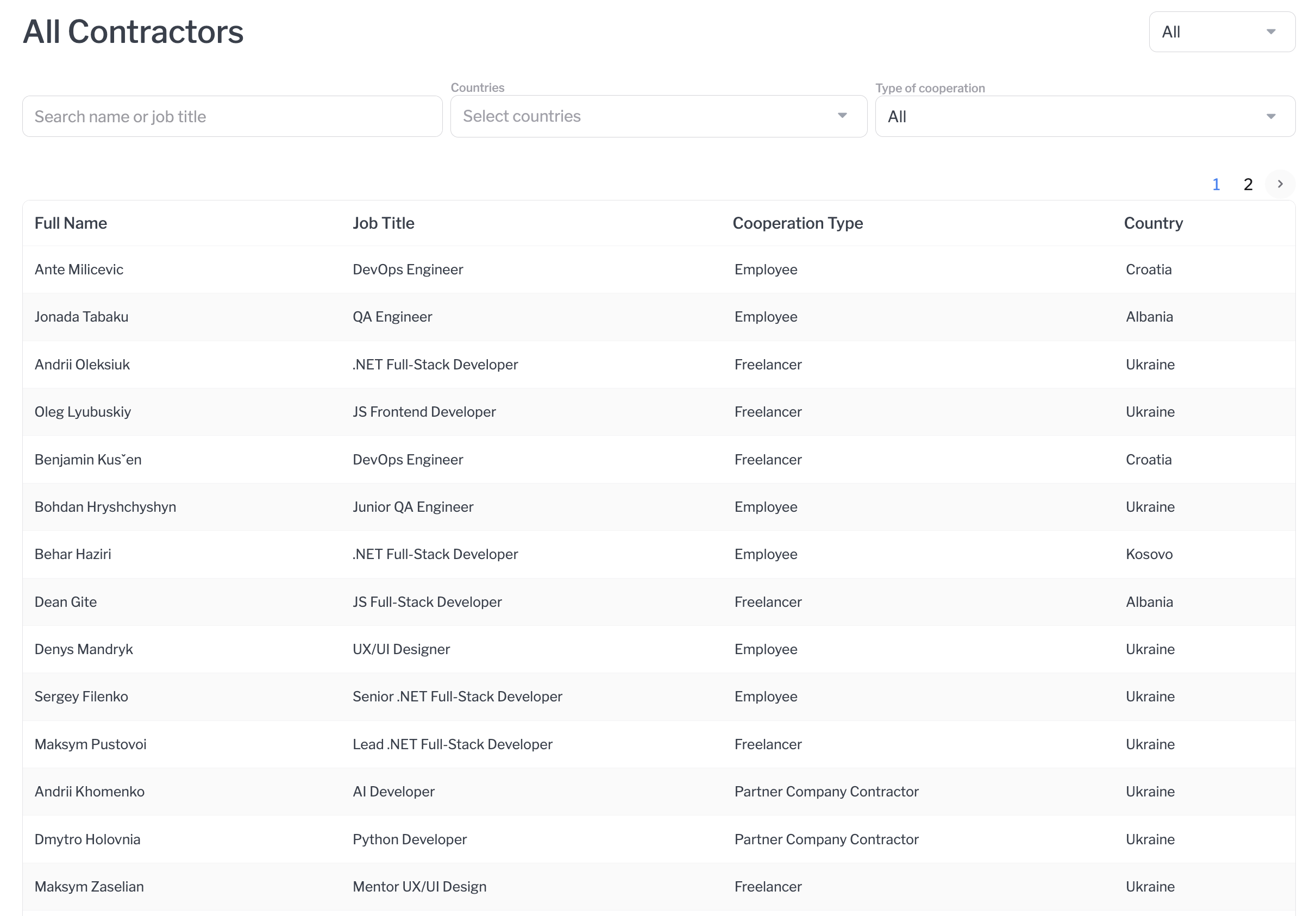The image size is (1316, 916).
Task: Open the top-right All dropdown
Action: [1221, 32]
